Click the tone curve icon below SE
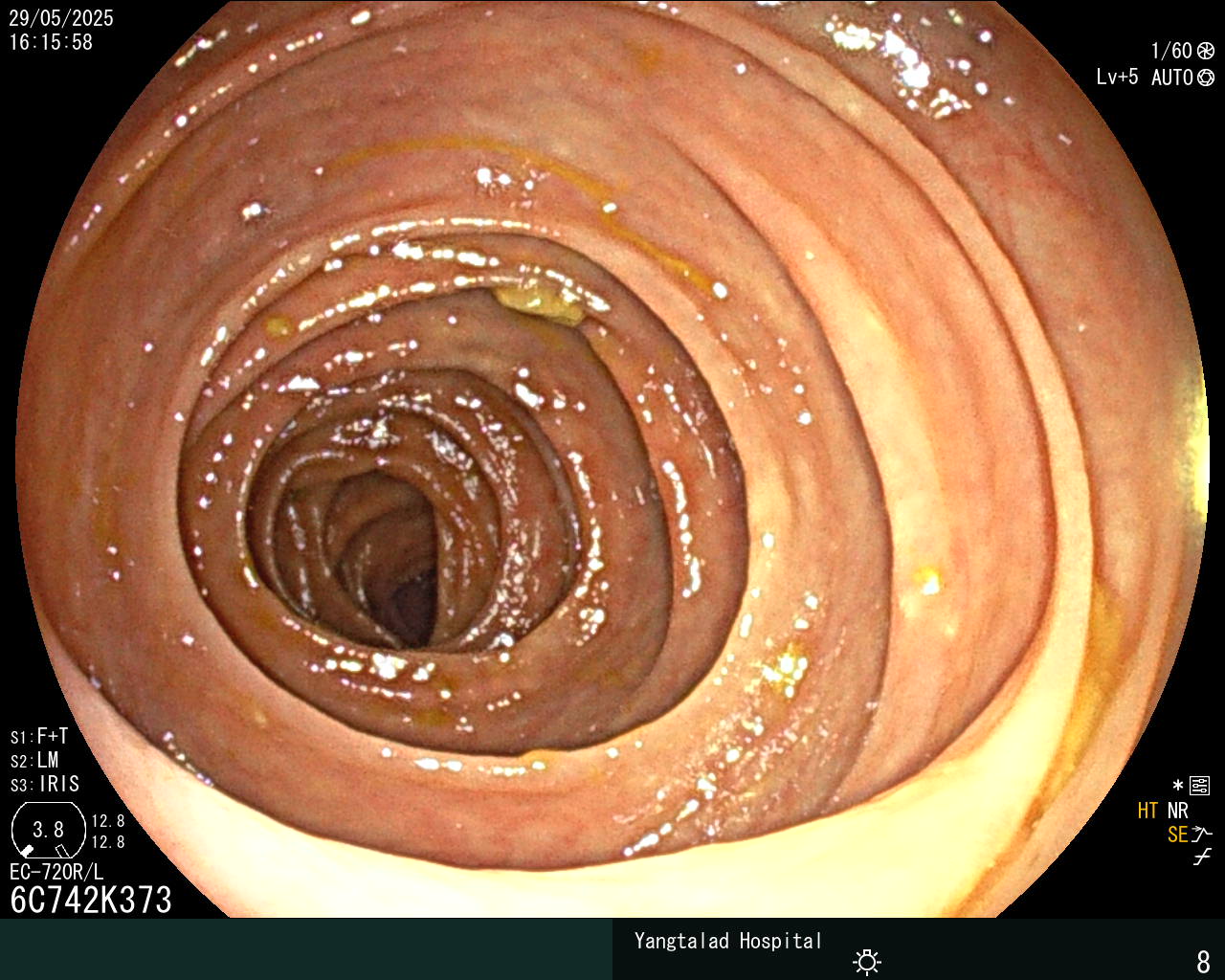 [x=1202, y=857]
